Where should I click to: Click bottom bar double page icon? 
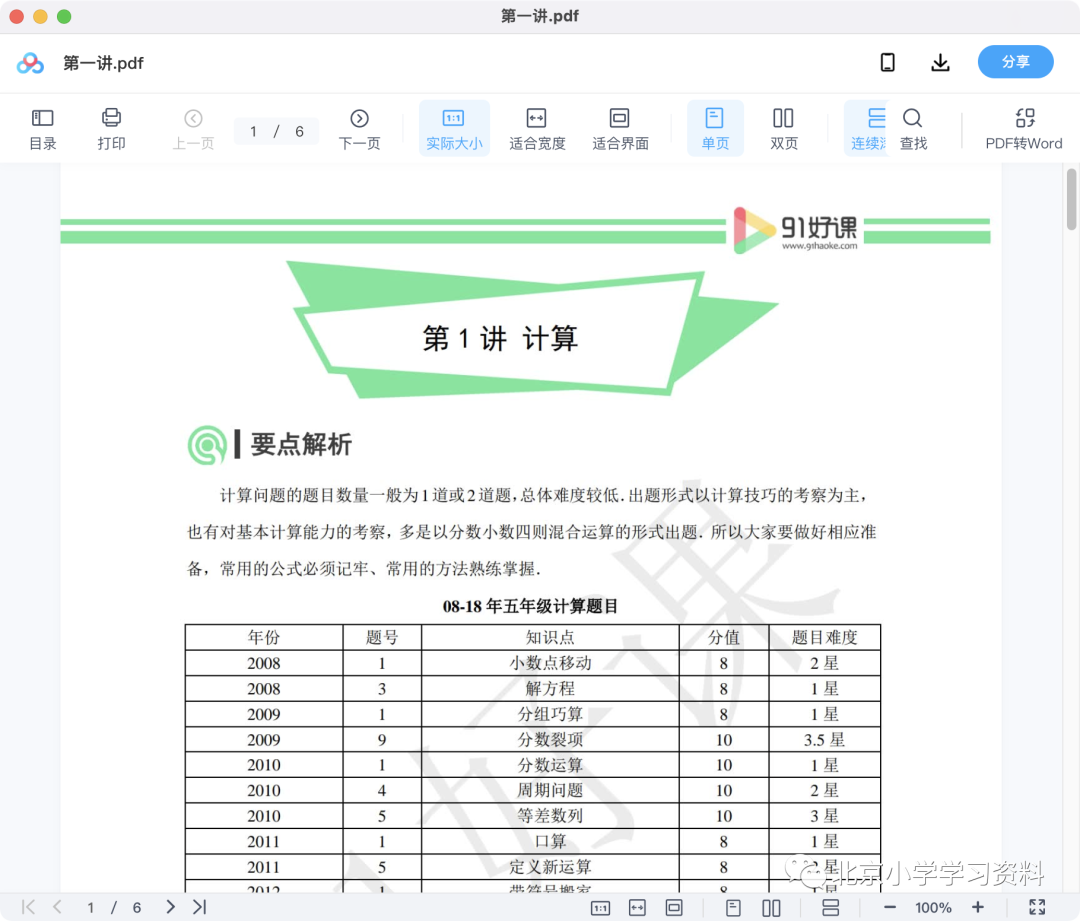click(771, 908)
